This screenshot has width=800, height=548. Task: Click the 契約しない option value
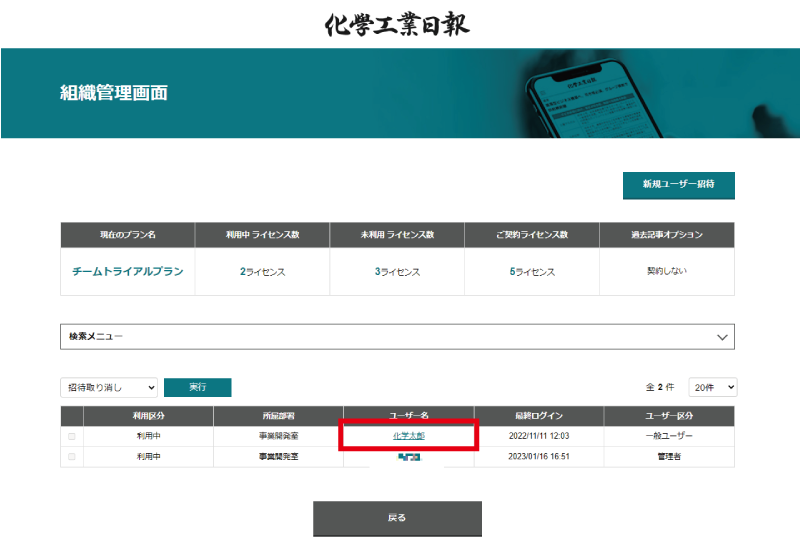point(667,271)
